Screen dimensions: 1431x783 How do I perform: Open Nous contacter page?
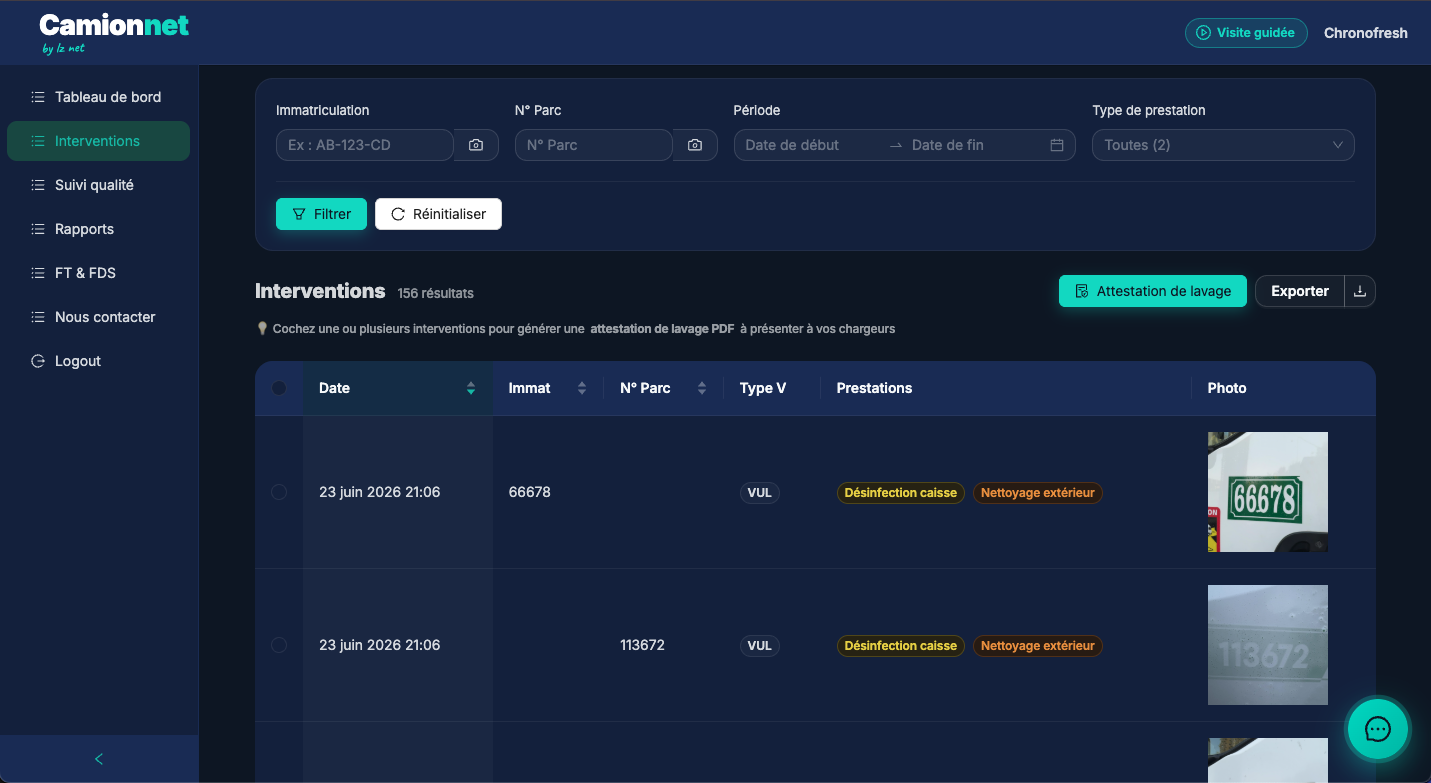[98, 317]
